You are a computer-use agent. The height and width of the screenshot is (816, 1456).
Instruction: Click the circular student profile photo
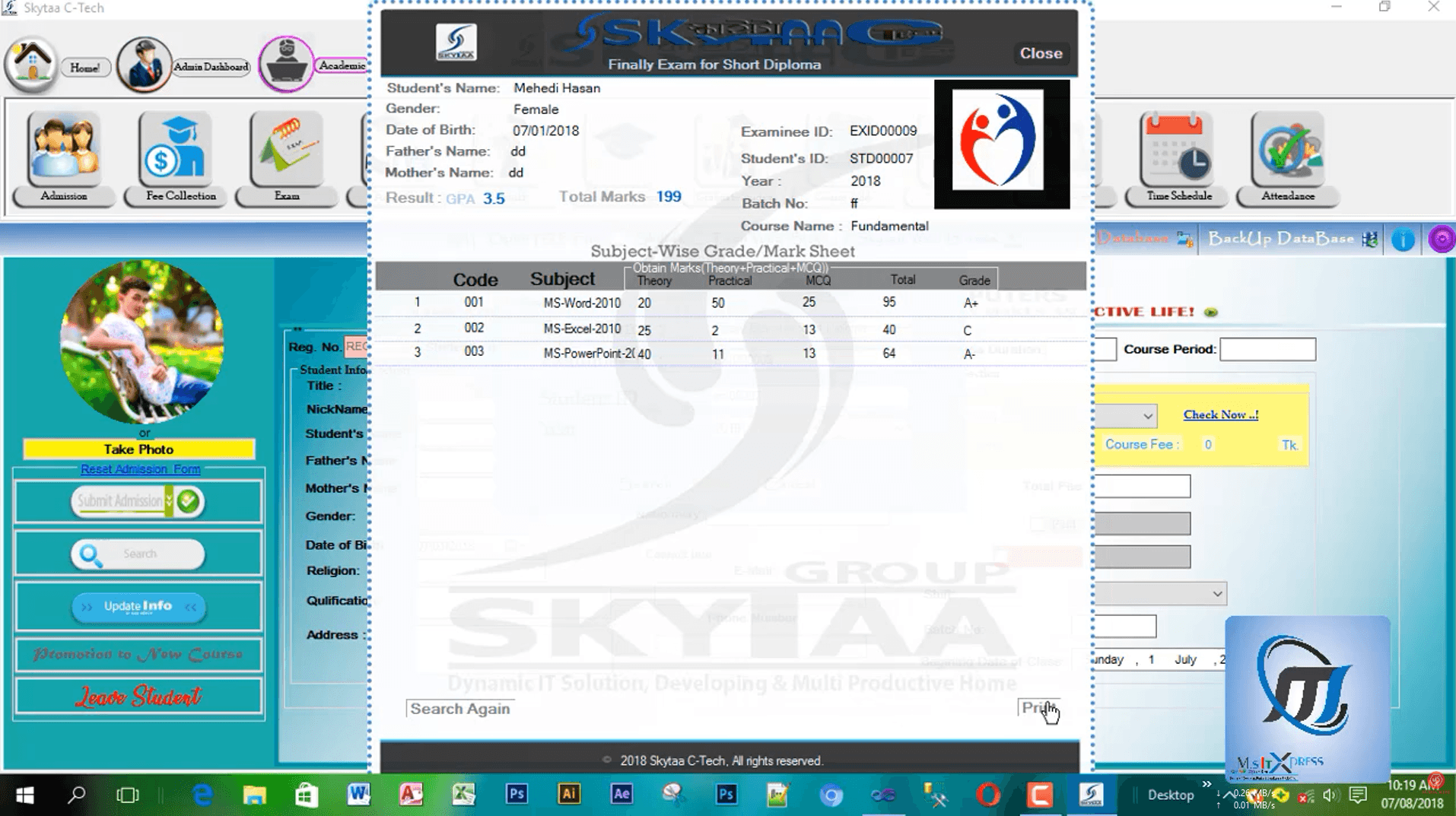click(141, 341)
